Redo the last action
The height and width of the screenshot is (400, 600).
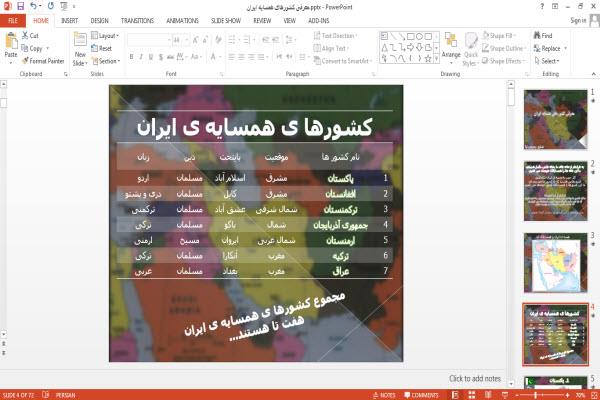pos(51,6)
